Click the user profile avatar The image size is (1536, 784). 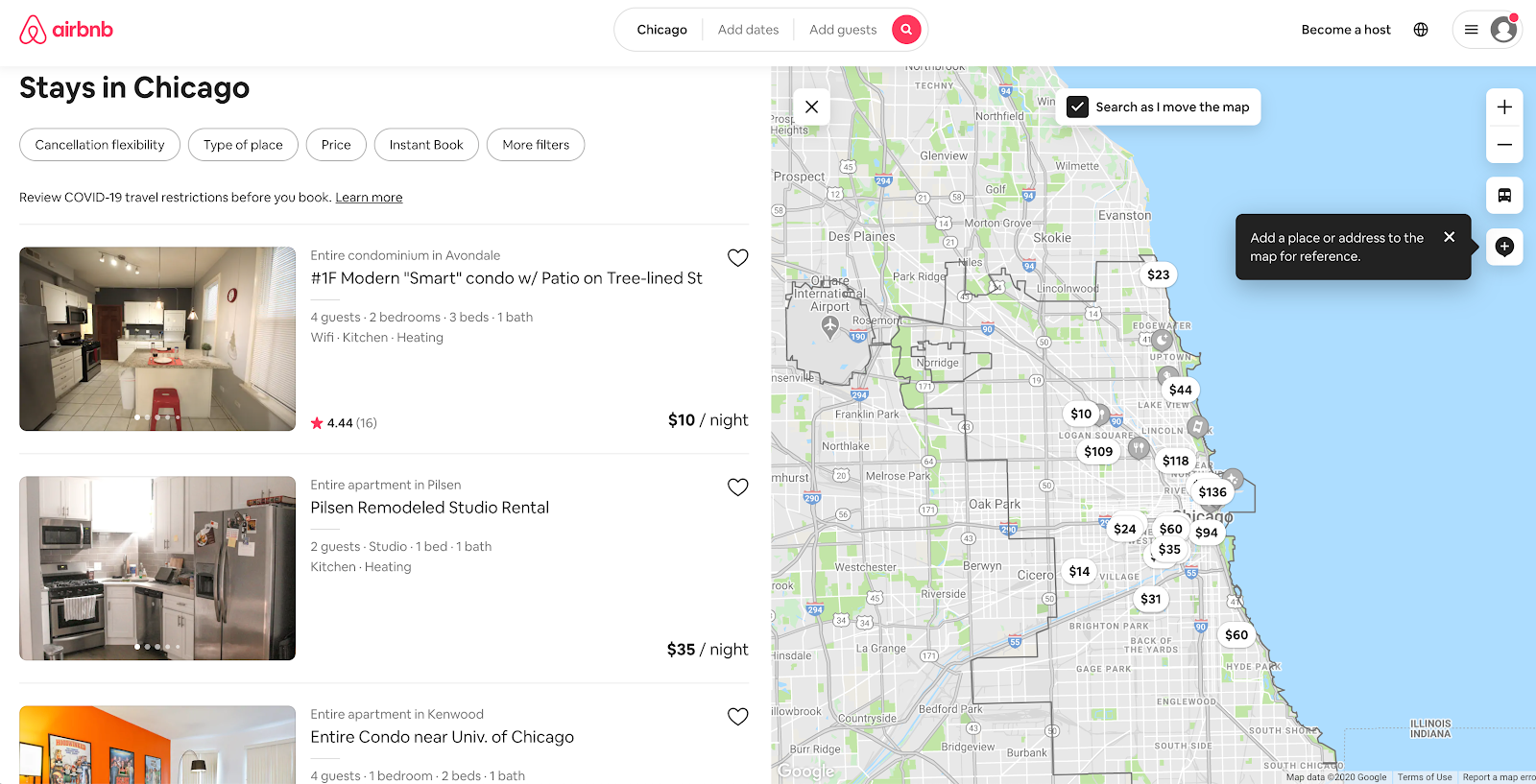tap(1503, 30)
